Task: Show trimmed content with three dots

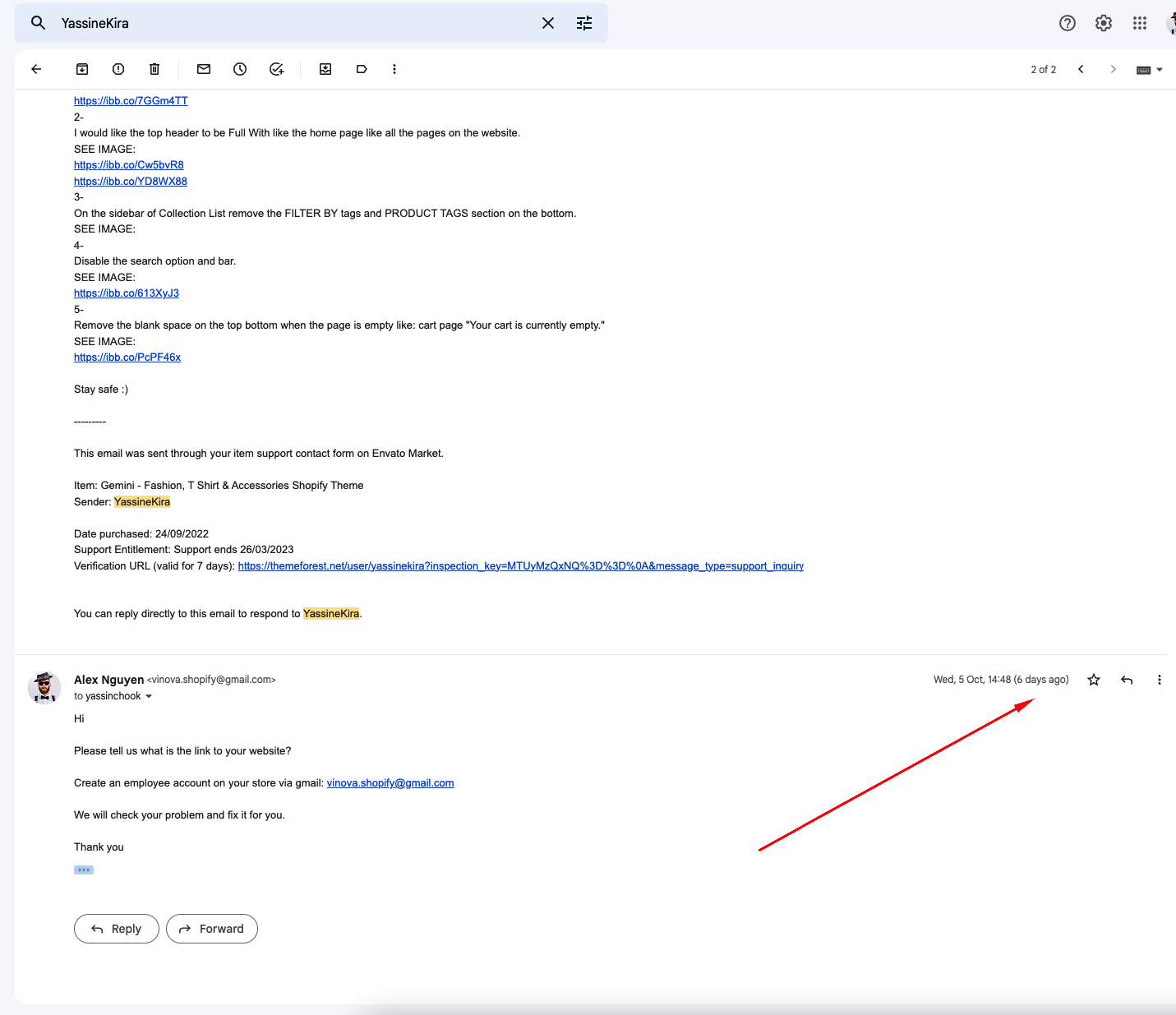Action: tap(84, 870)
